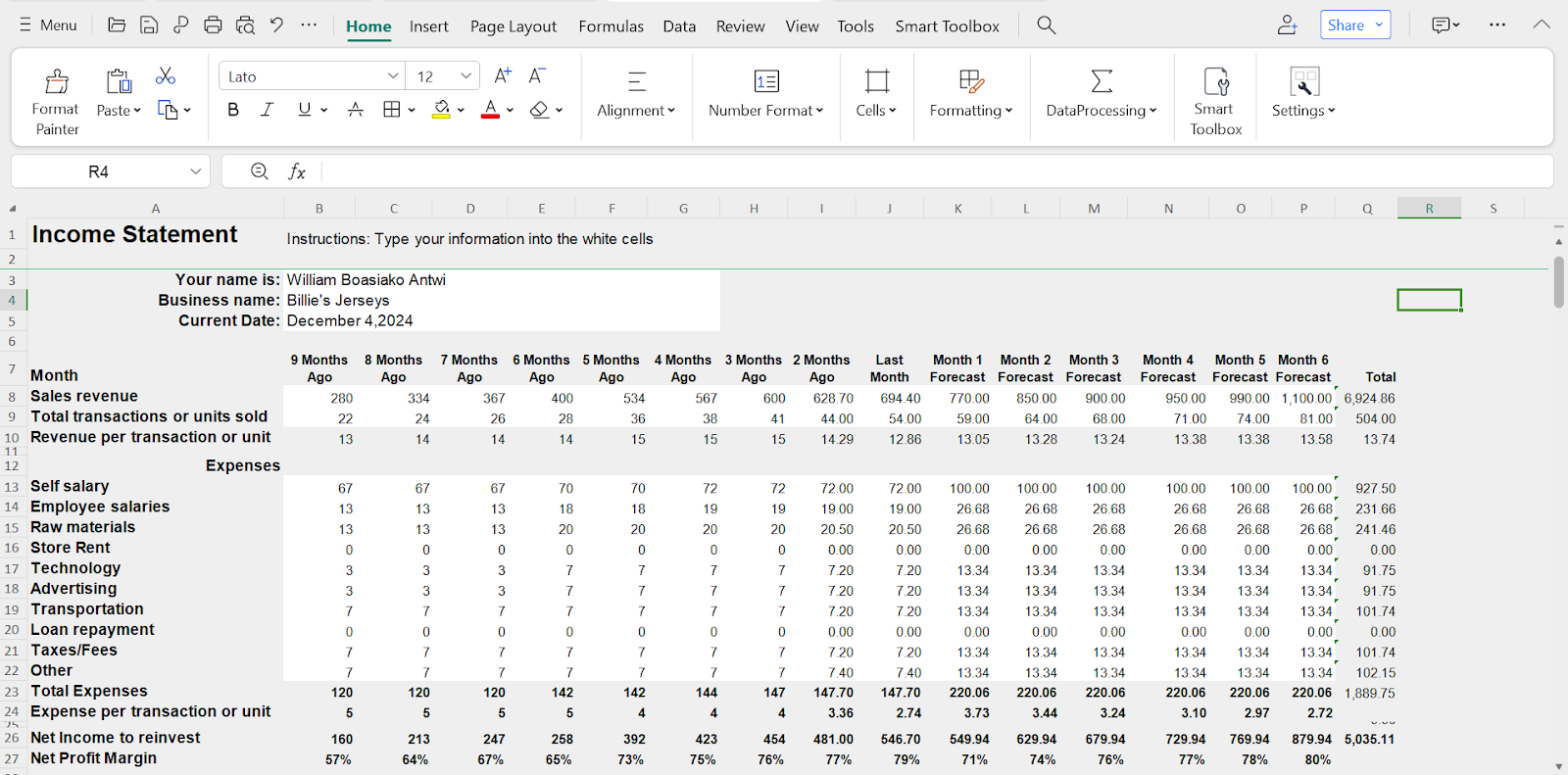Viewport: 1568px width, 775px height.
Task: Apply Underline formatting
Action: coord(305,110)
